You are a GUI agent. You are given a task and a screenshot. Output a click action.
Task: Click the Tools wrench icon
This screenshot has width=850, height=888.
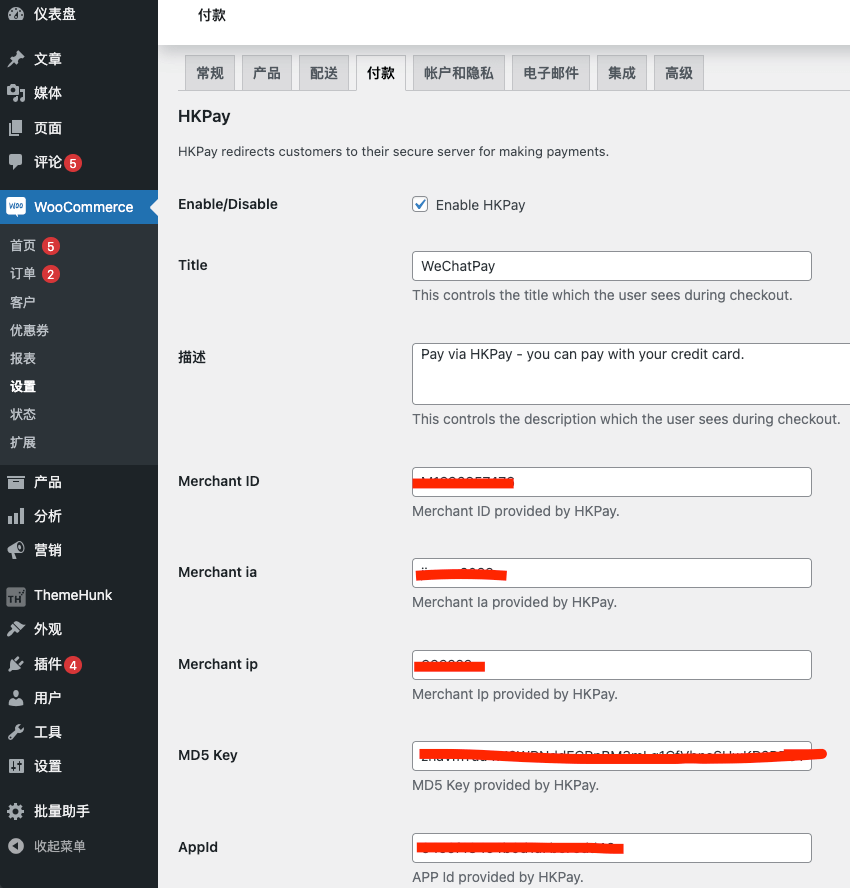pyautogui.click(x=16, y=732)
